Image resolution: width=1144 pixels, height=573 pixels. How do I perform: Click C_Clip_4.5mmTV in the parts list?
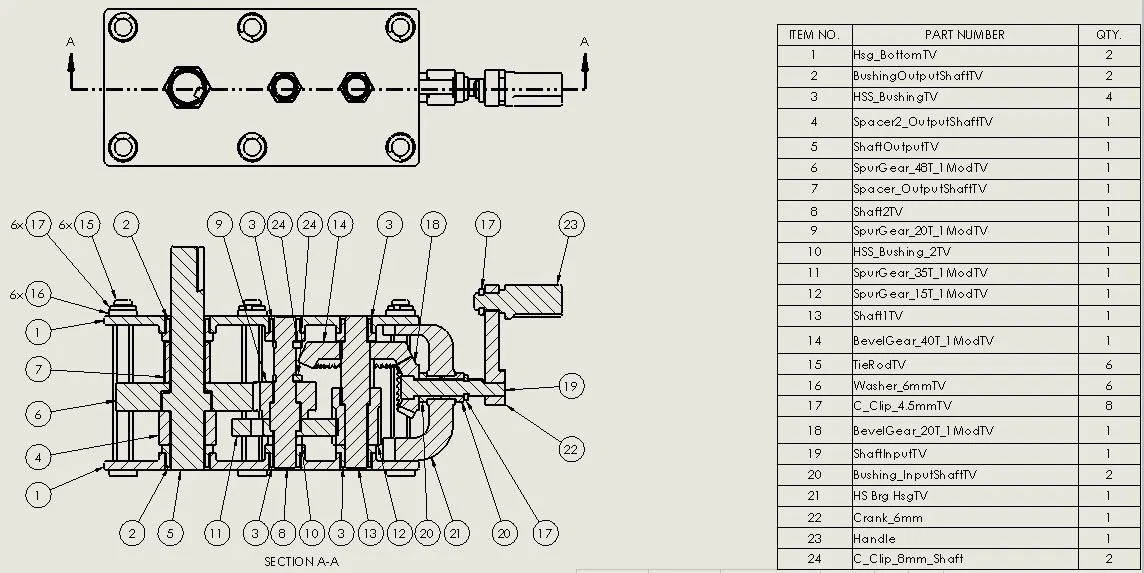tap(965, 406)
